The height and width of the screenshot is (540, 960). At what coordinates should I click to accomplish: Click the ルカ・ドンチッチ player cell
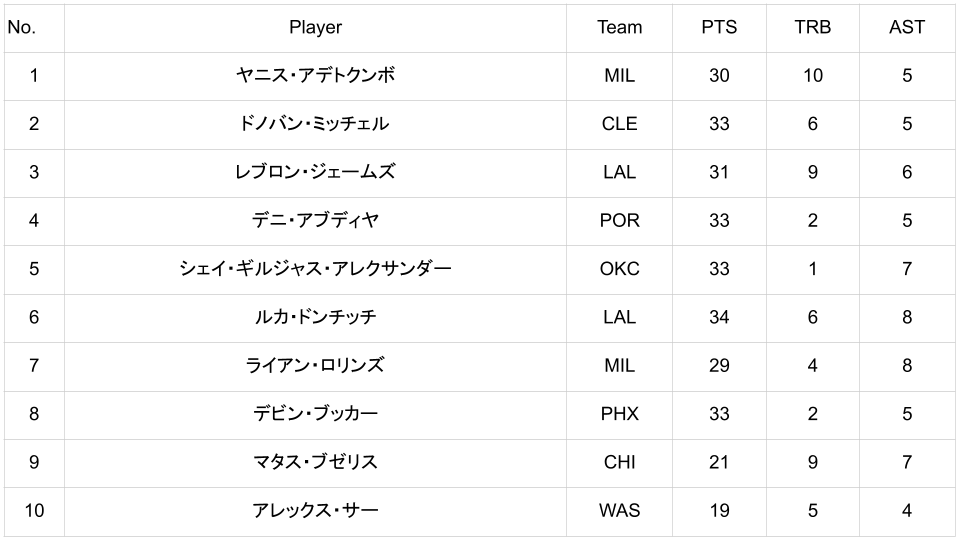315,317
